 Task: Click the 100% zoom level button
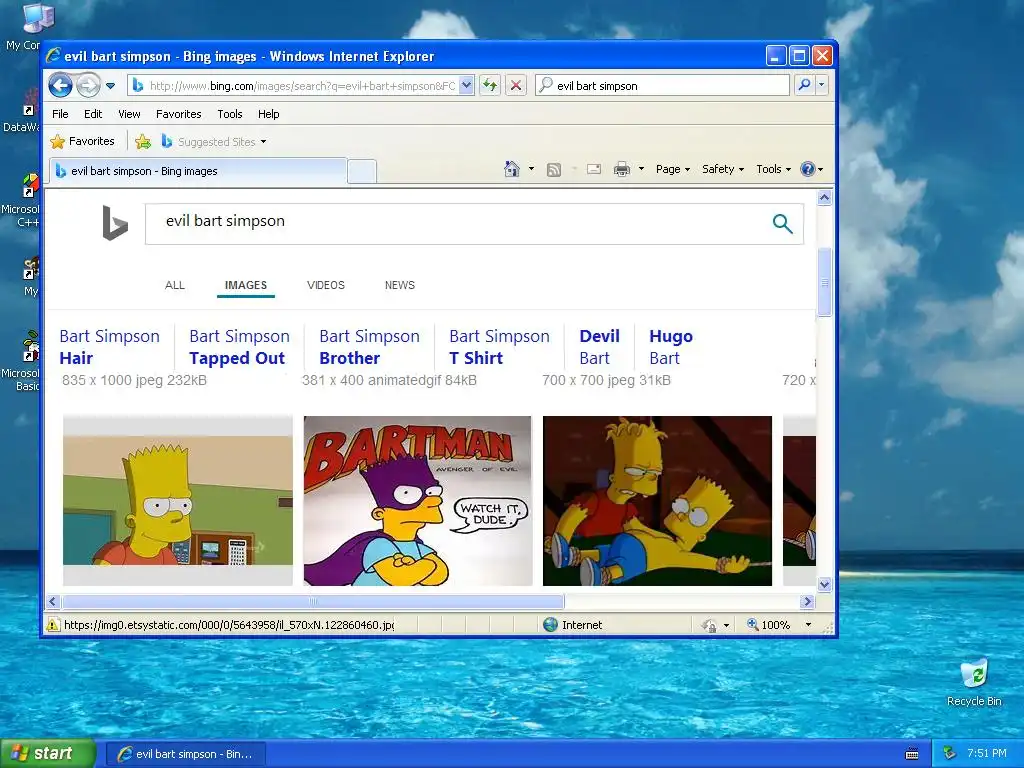click(x=768, y=625)
